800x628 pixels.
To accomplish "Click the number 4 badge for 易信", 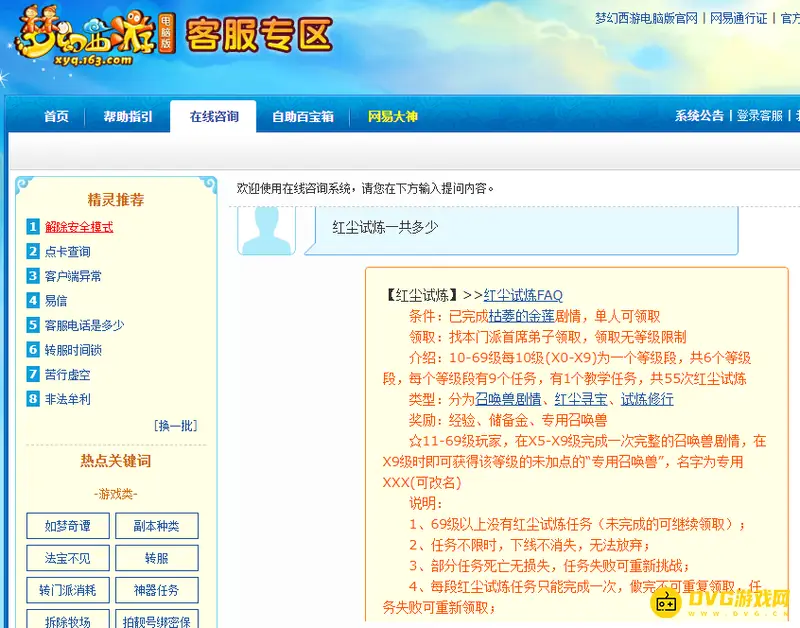I will tap(33, 300).
